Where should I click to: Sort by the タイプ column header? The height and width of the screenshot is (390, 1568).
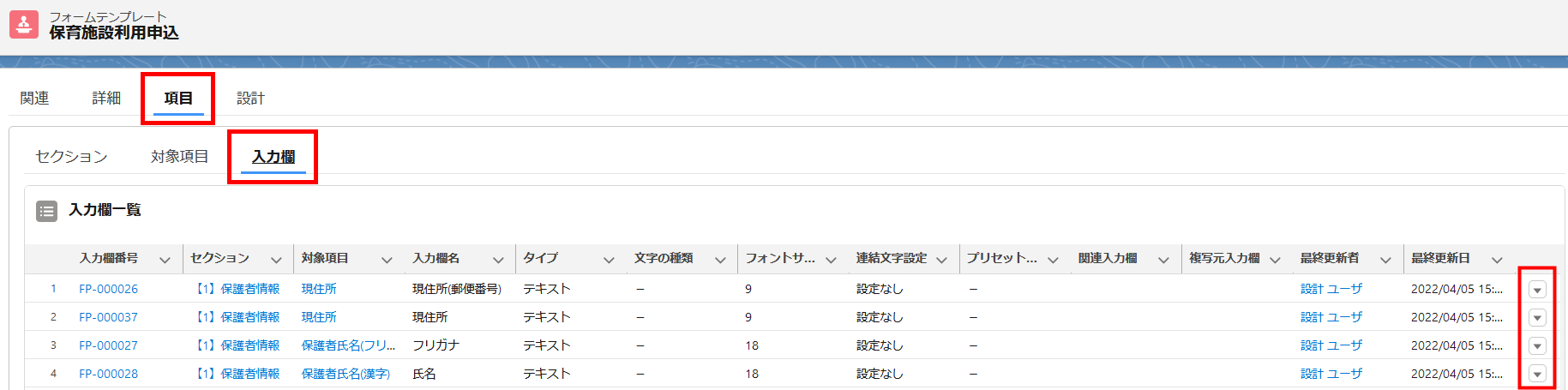click(540, 258)
